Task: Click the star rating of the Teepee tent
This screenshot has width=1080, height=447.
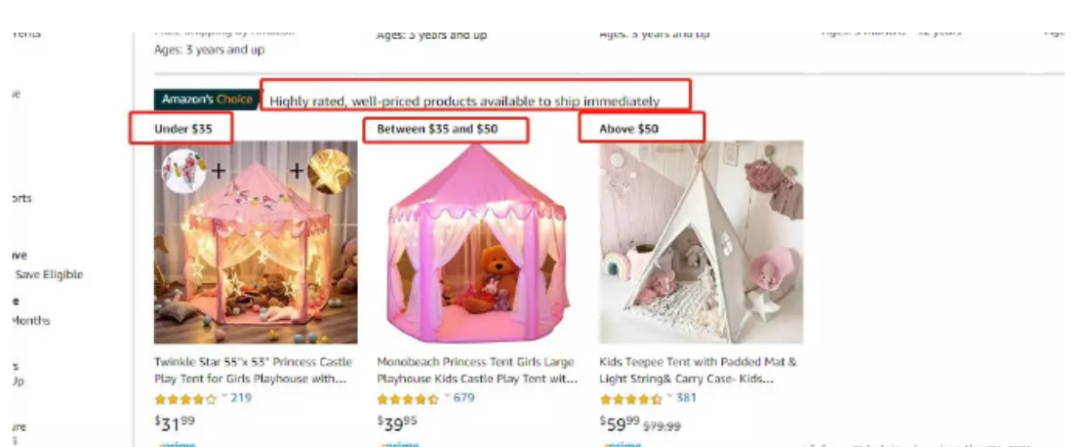Action: point(630,399)
